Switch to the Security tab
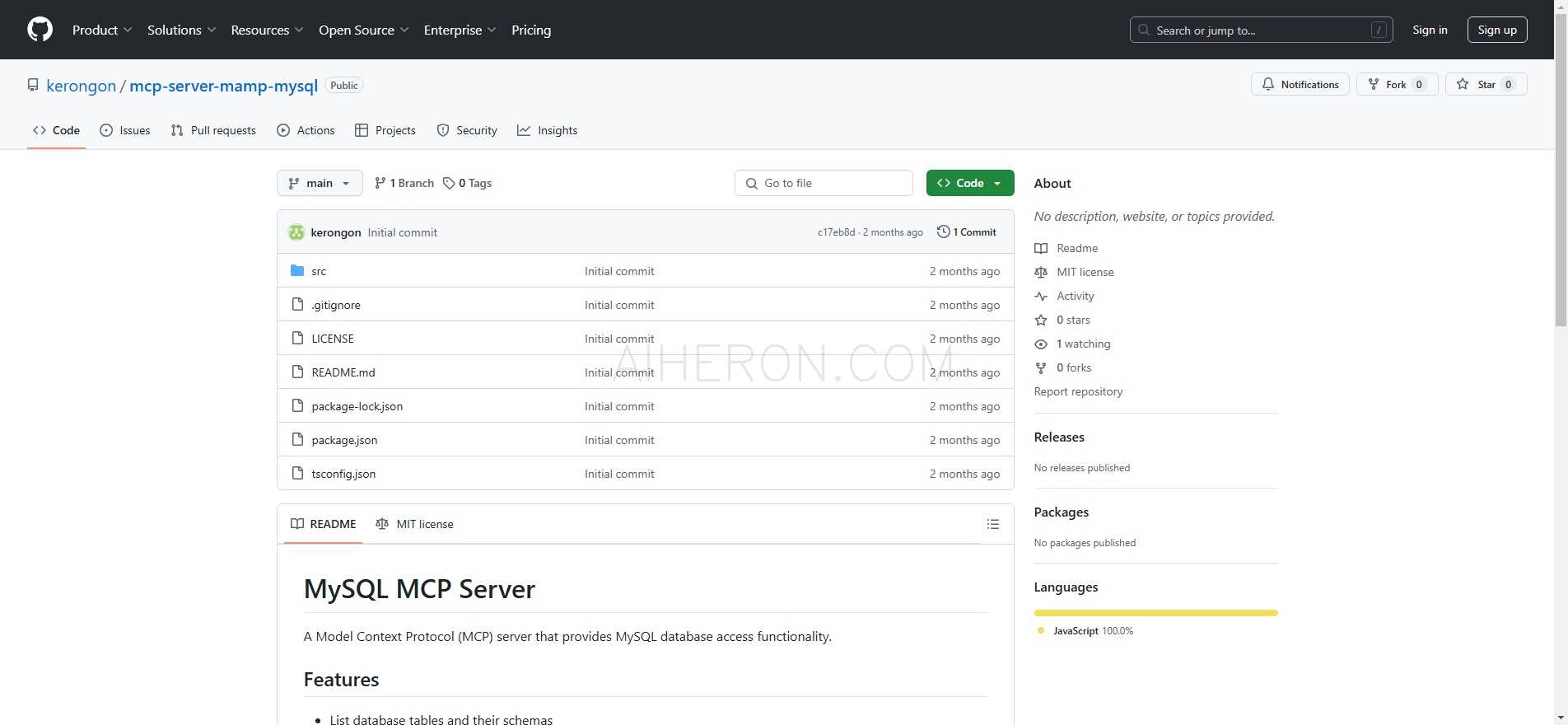 tap(467, 130)
